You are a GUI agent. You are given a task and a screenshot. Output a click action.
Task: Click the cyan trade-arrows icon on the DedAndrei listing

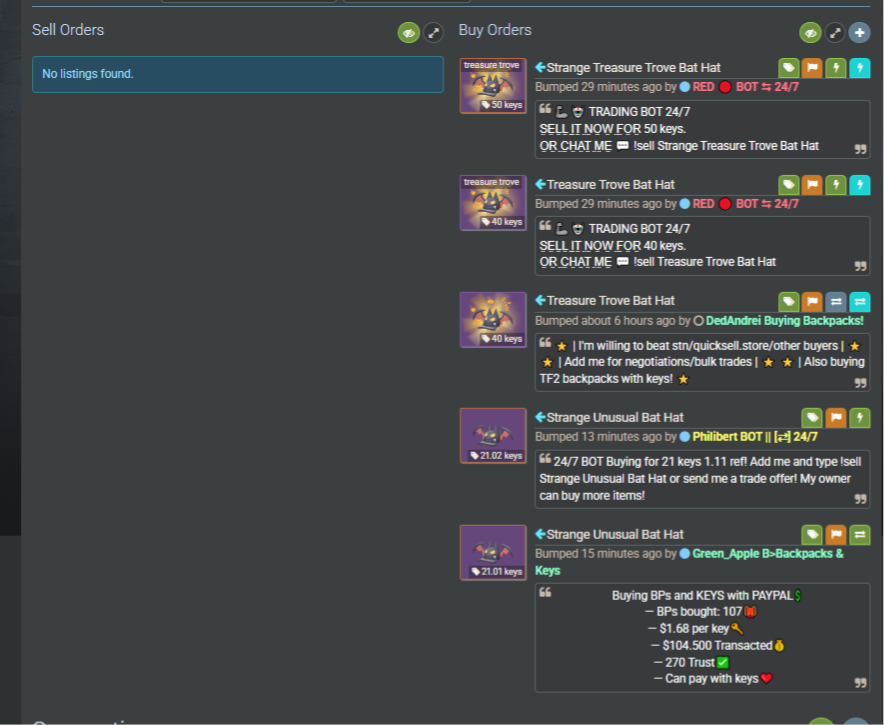[860, 302]
